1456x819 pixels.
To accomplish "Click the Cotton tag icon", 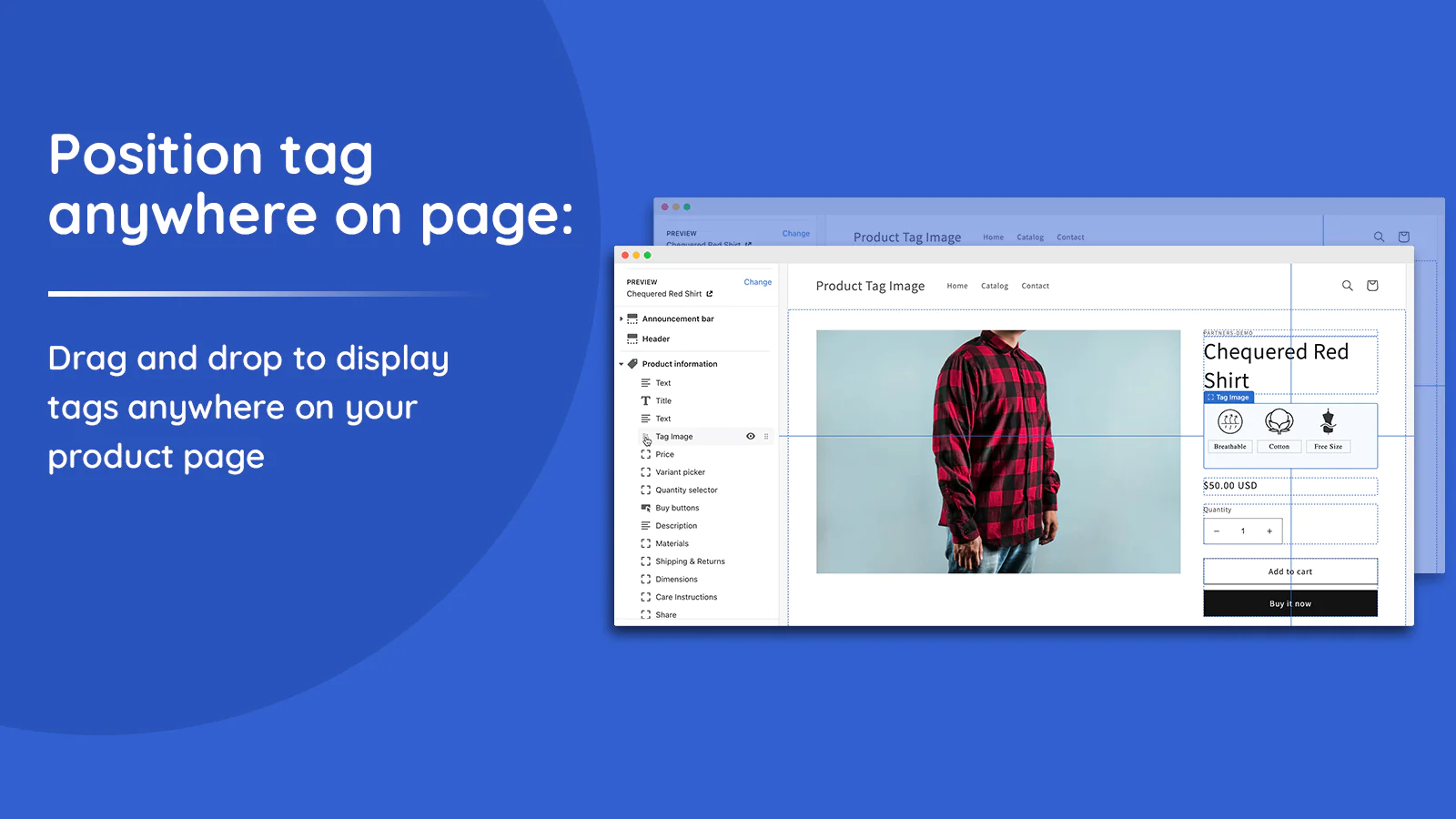I will click(1279, 421).
